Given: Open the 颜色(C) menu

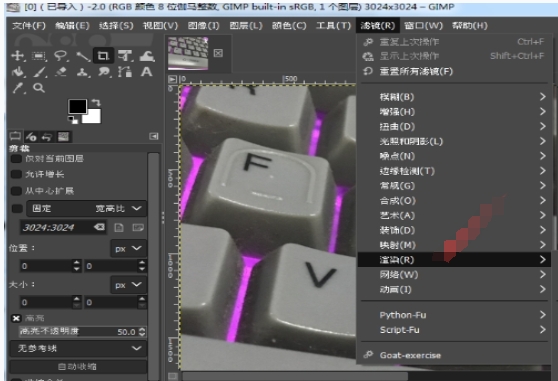Looking at the screenshot, I should coord(289,26).
